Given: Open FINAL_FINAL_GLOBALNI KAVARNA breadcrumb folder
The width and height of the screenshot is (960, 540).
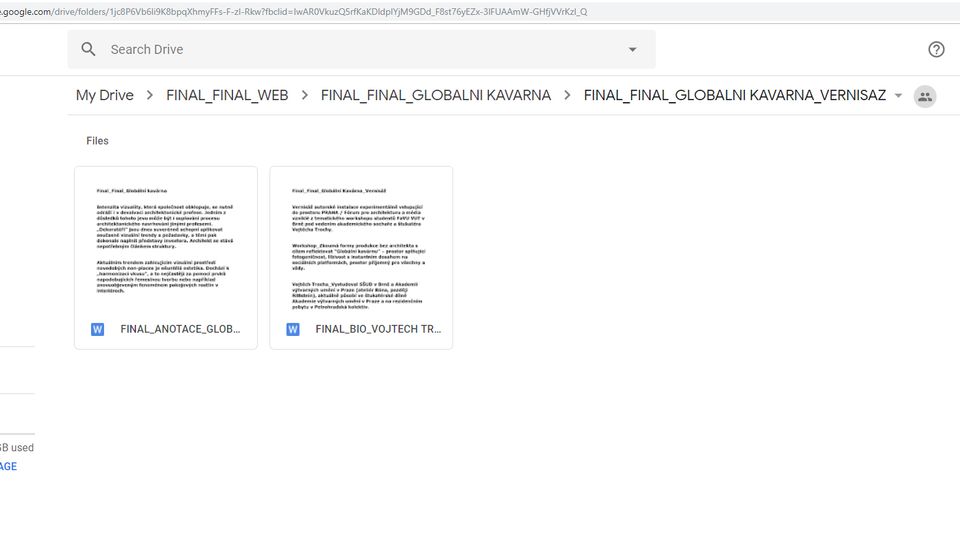Looking at the screenshot, I should (435, 95).
